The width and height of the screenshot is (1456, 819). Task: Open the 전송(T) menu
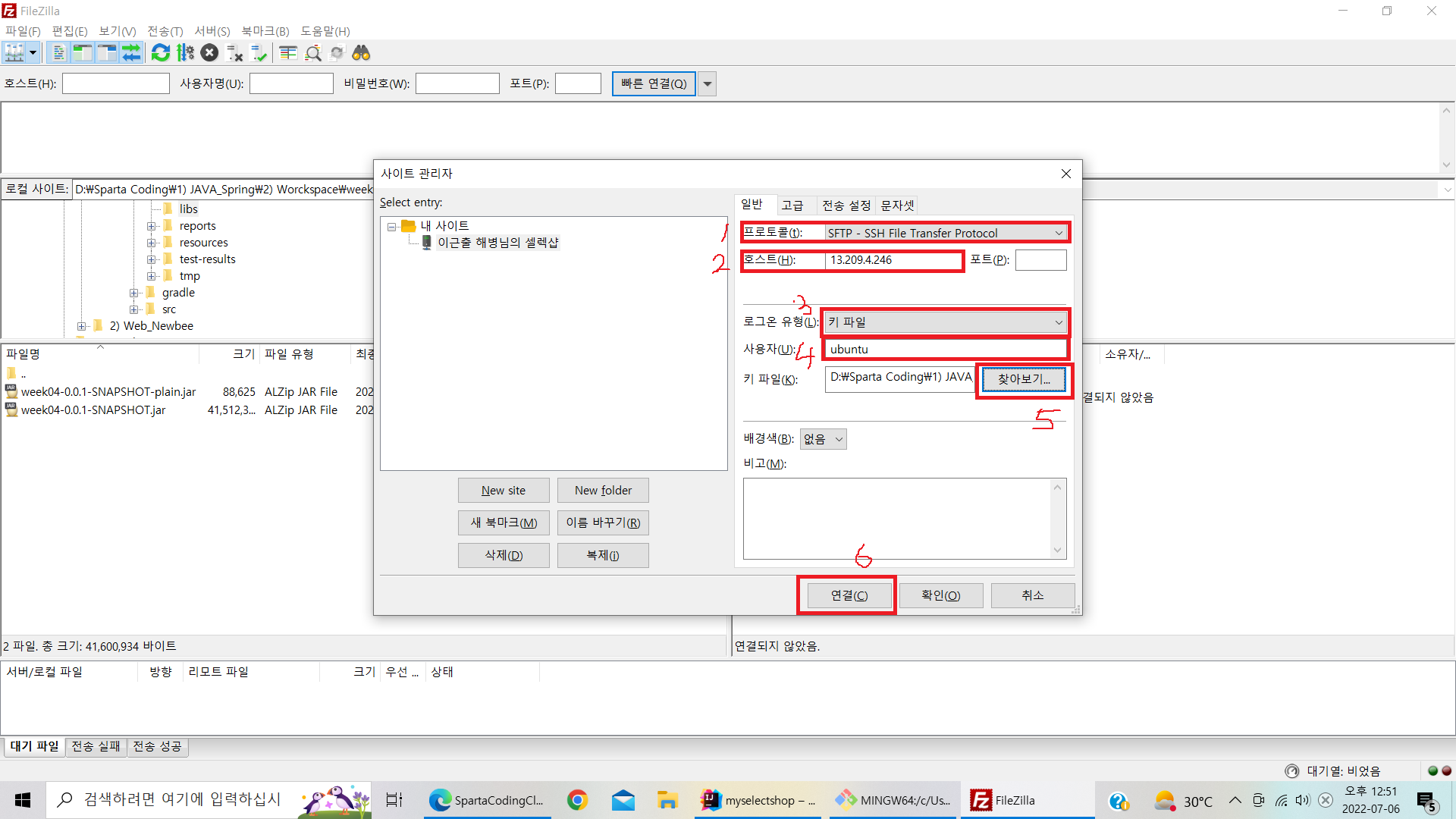click(x=165, y=31)
